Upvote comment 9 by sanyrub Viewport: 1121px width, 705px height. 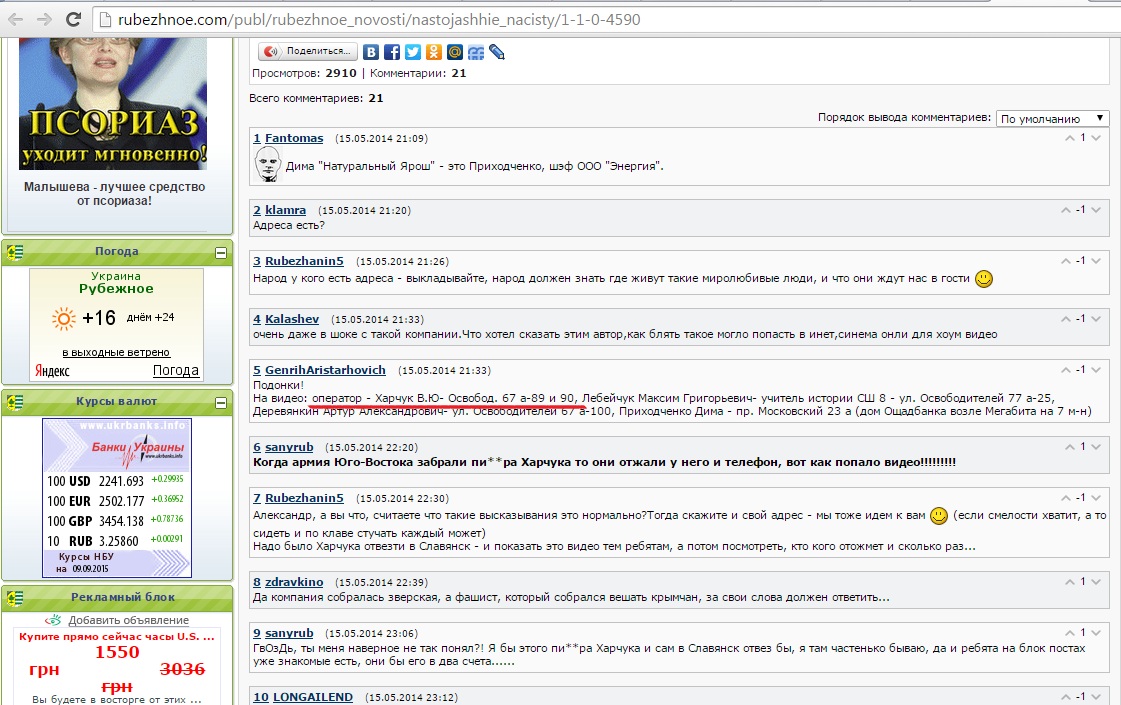coord(1070,633)
